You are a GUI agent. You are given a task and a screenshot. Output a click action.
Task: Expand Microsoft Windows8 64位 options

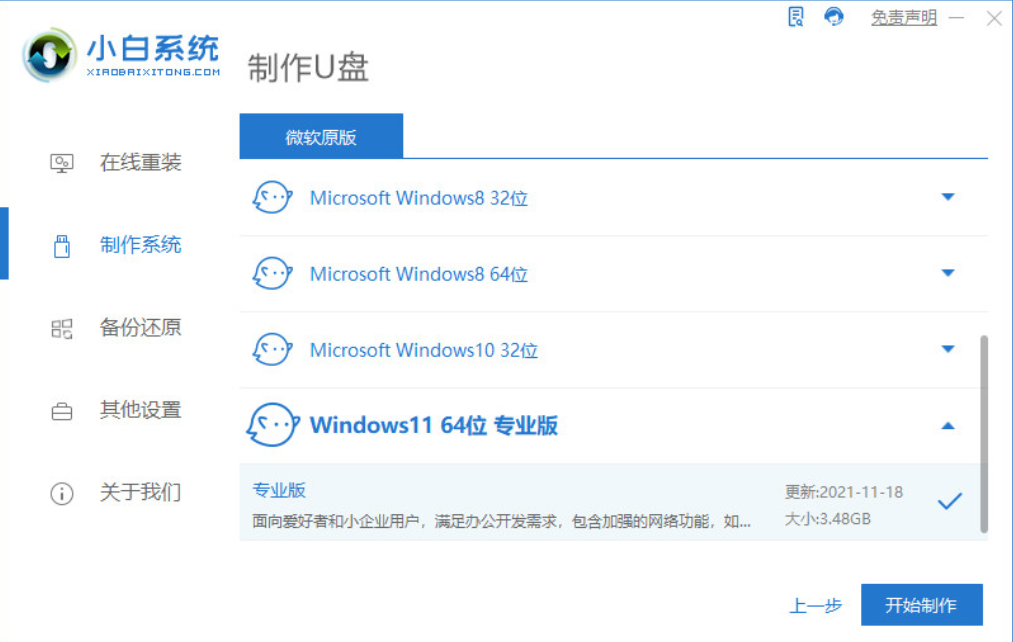(x=948, y=273)
